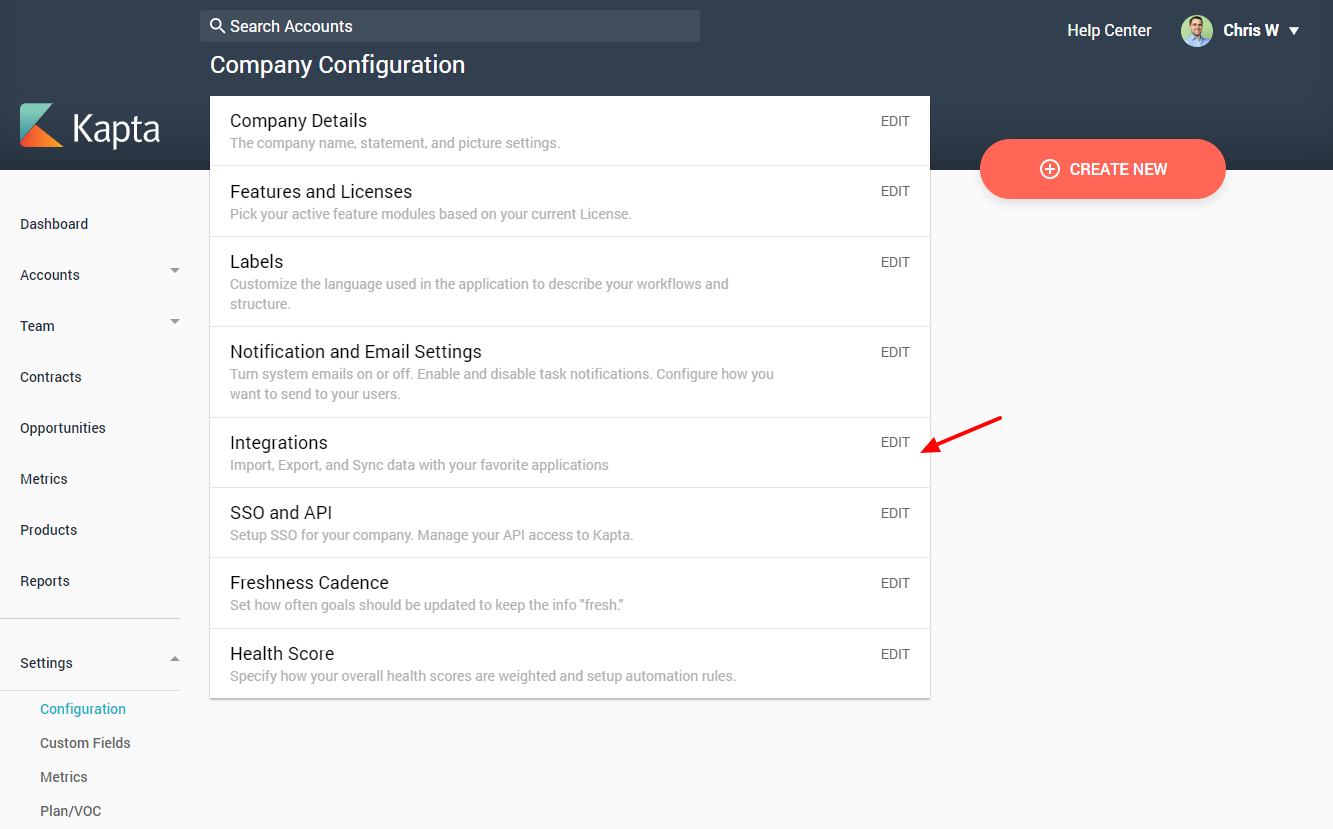Open the Help Center link

(x=1109, y=31)
